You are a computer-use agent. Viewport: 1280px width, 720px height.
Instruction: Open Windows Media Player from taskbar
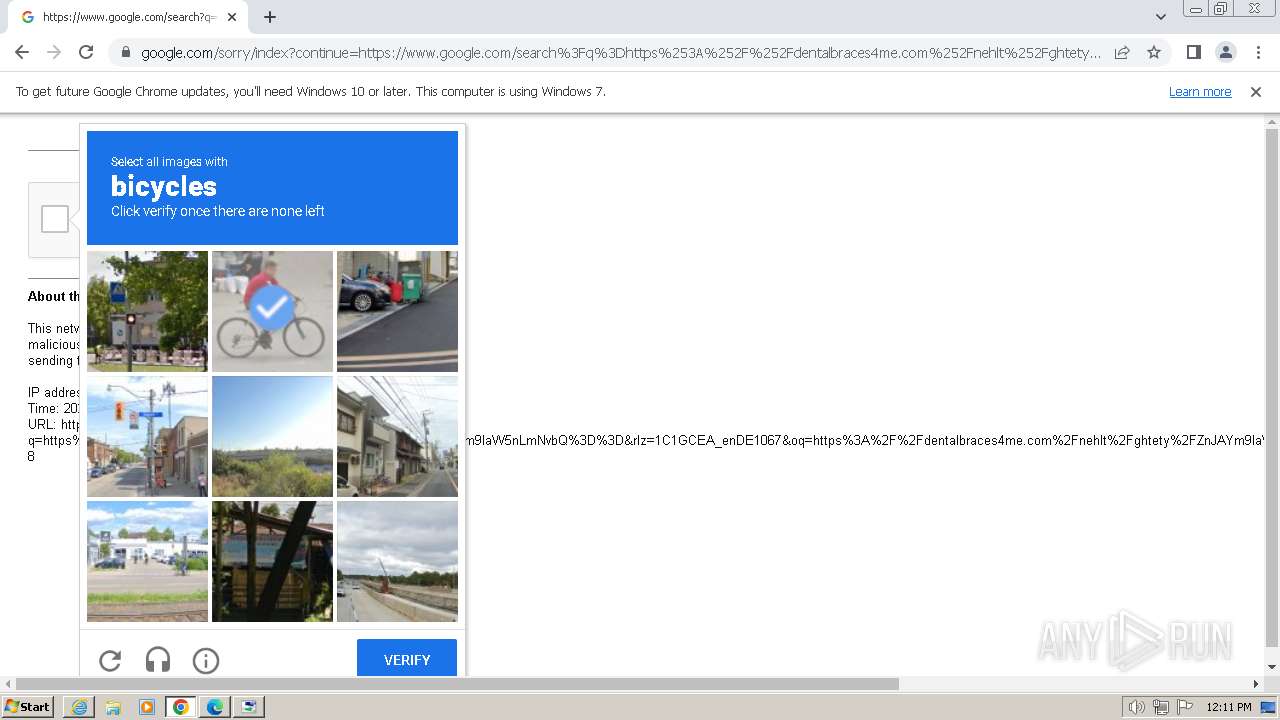coord(147,707)
